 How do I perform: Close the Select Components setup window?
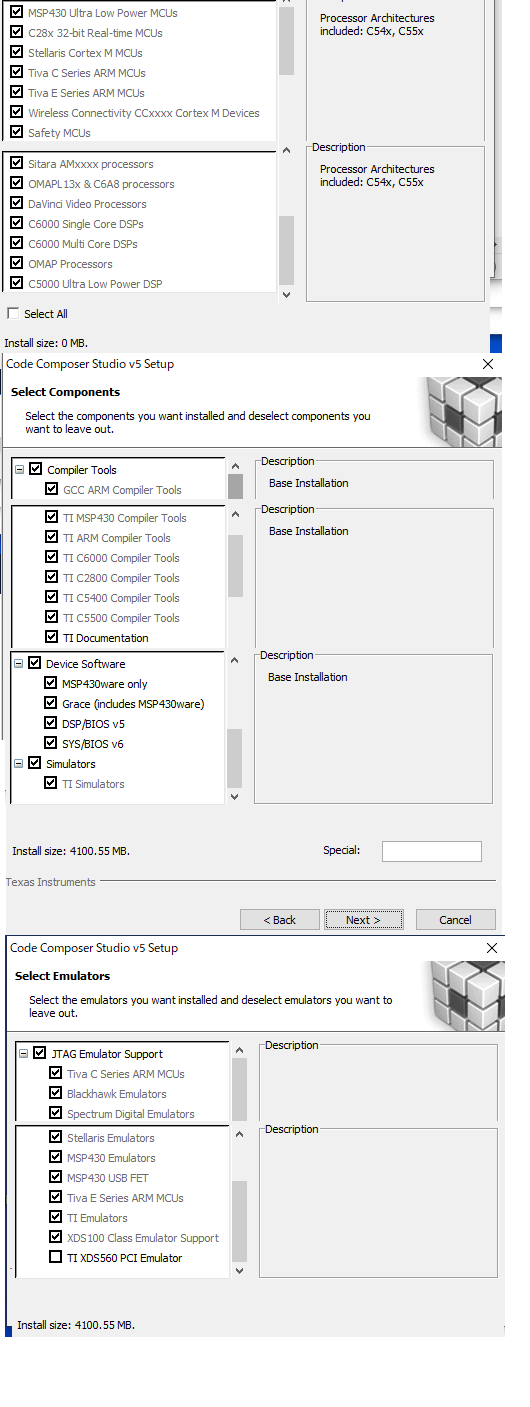click(x=488, y=365)
